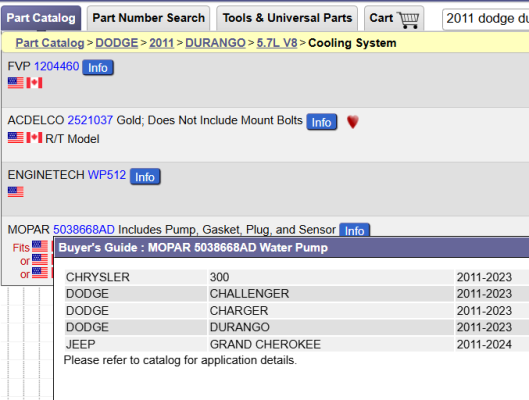Image resolution: width=529 pixels, height=400 pixels.
Task: Click US flag next to Fits
Action: coord(40,246)
